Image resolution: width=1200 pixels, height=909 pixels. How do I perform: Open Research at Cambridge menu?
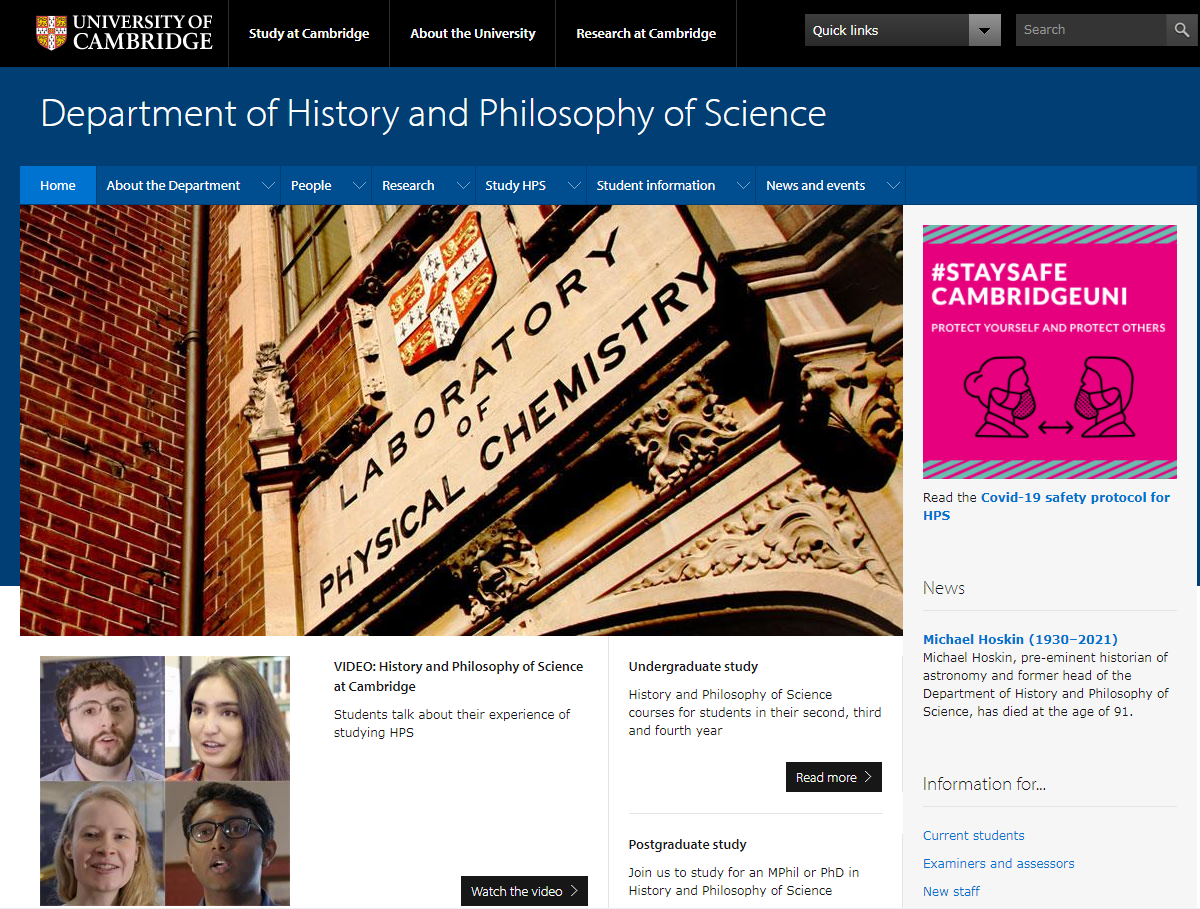[646, 34]
